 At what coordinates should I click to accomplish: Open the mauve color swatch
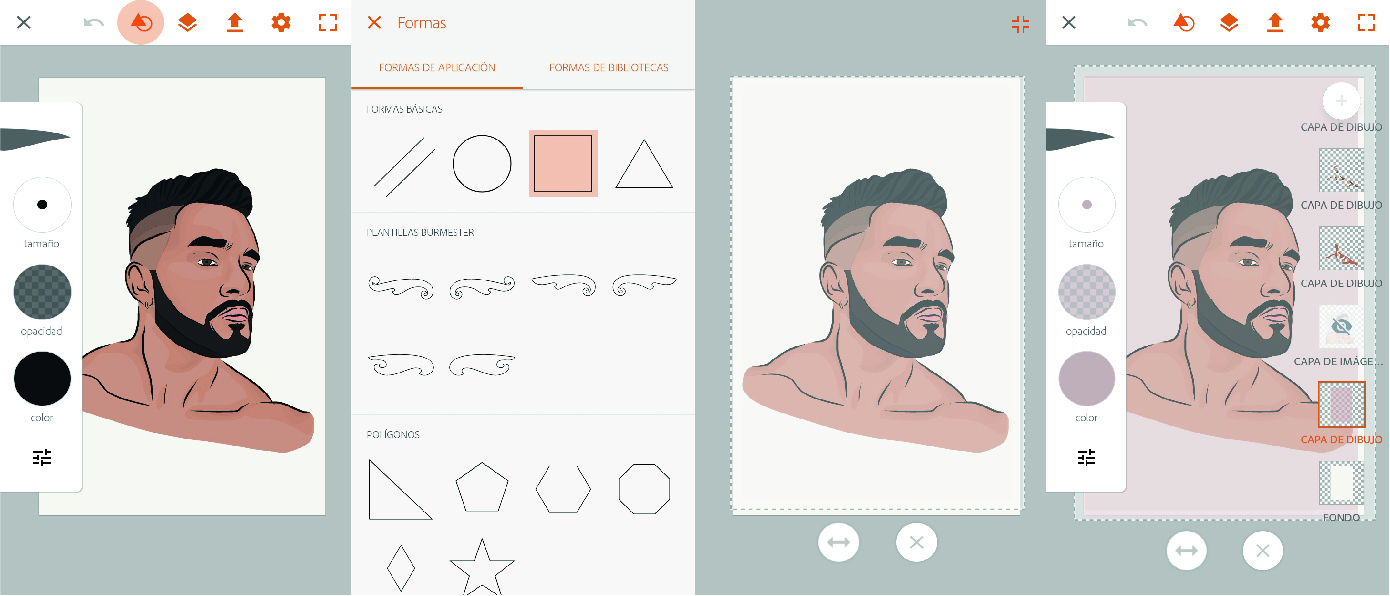click(1086, 380)
